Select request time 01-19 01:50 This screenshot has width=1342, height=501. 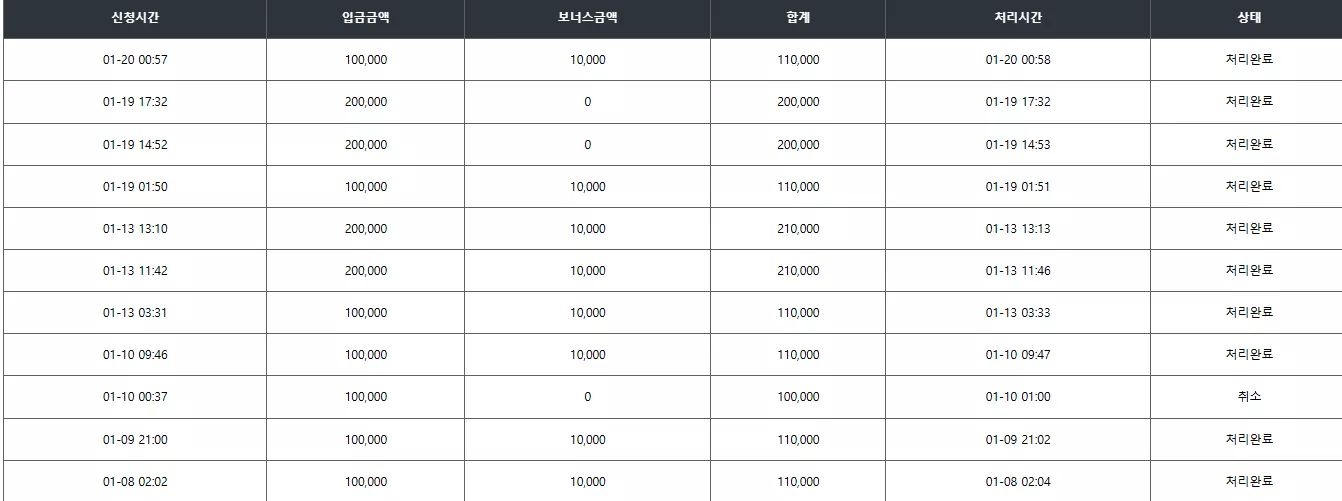point(135,187)
